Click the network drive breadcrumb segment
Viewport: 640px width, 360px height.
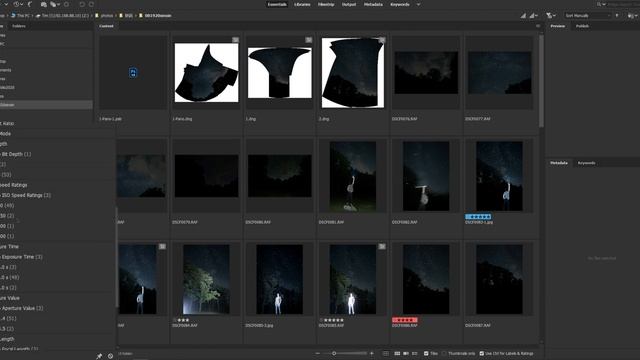[62, 16]
